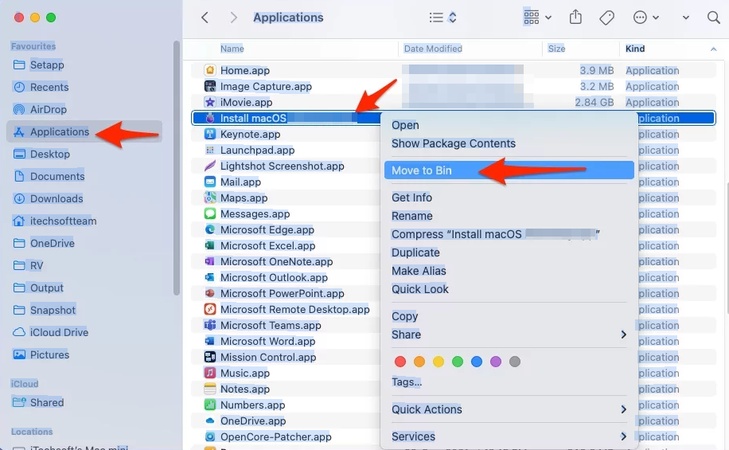This screenshot has width=729, height=450.
Task: Select the Image Capture.app icon
Action: tap(210, 86)
